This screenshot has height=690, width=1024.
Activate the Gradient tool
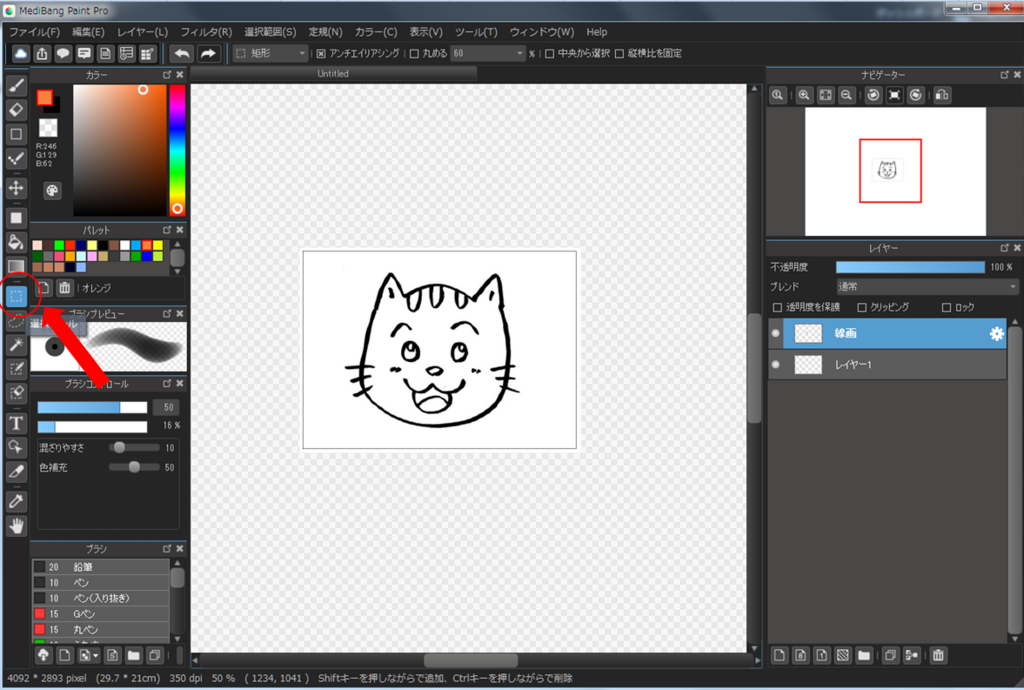coord(16,266)
